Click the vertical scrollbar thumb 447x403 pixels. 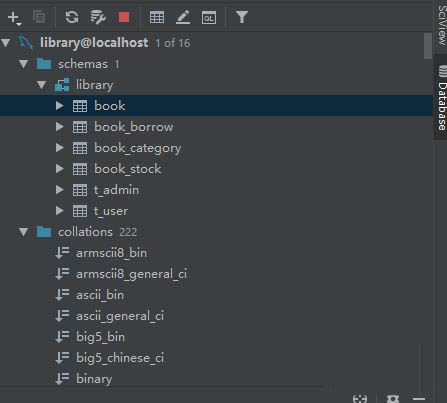428,46
